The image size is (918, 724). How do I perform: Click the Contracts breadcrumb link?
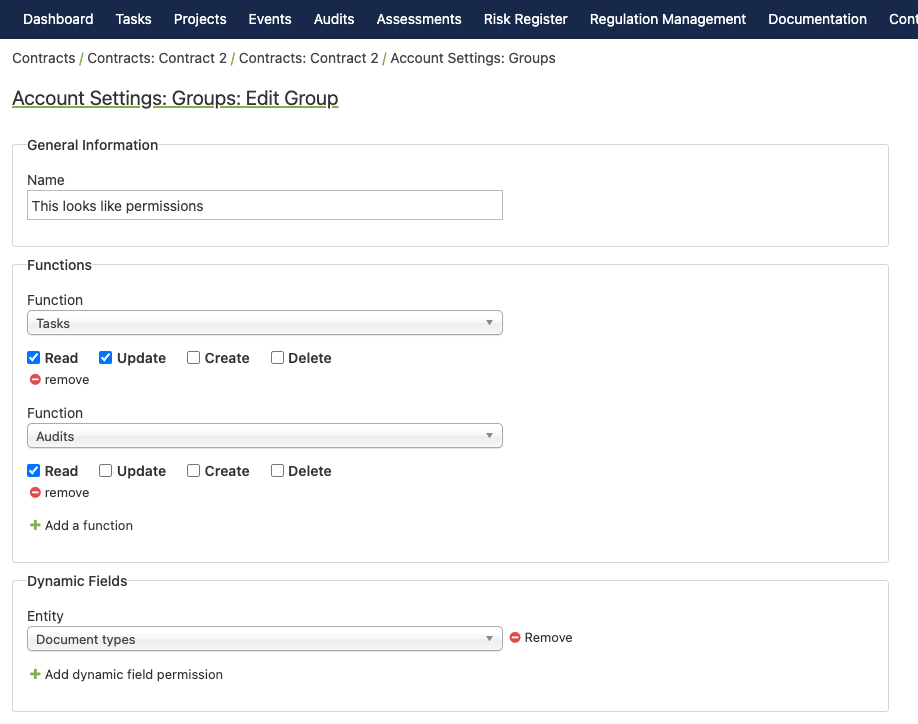point(44,58)
